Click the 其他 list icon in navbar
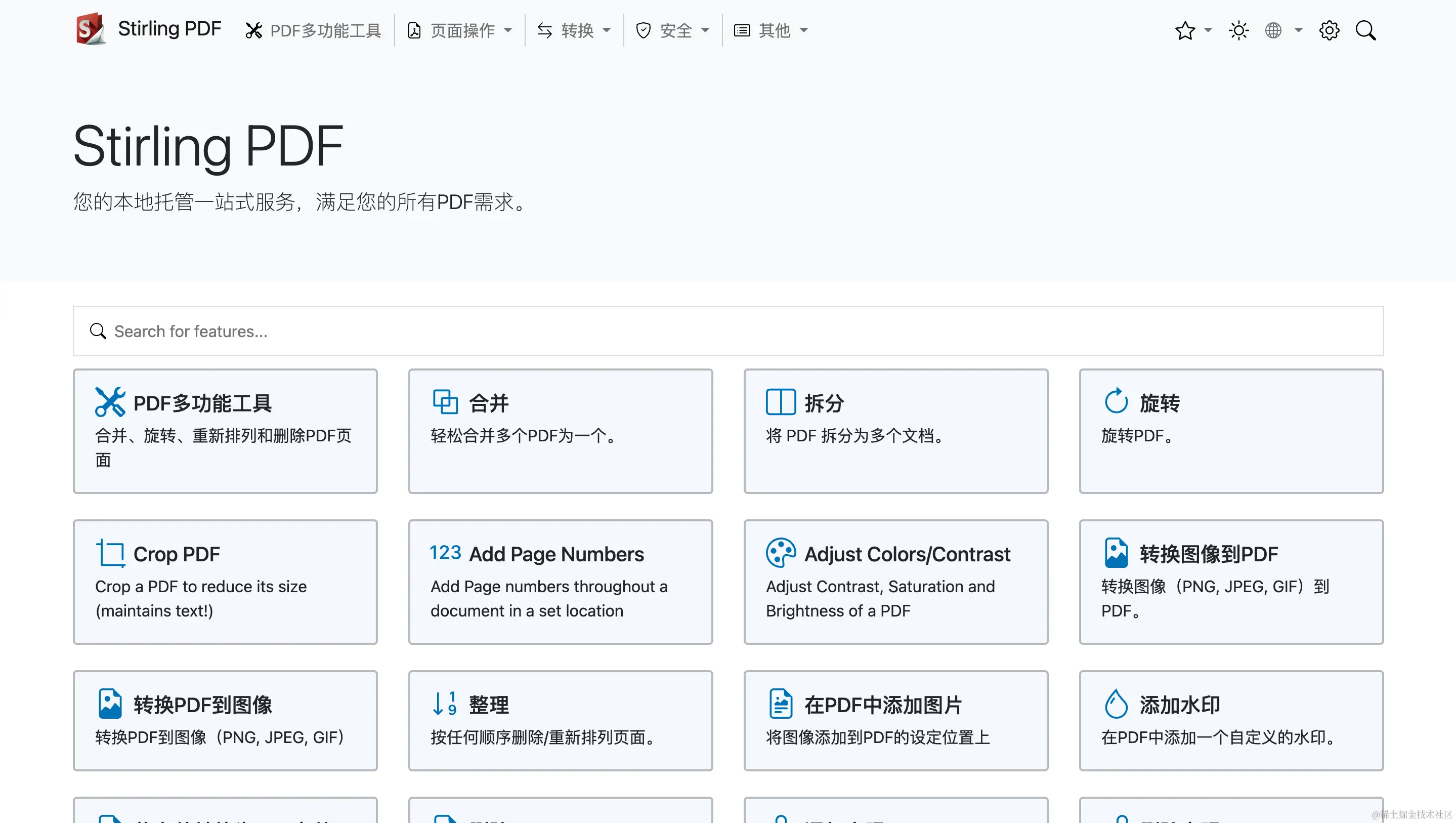The width and height of the screenshot is (1456, 823). (x=742, y=30)
